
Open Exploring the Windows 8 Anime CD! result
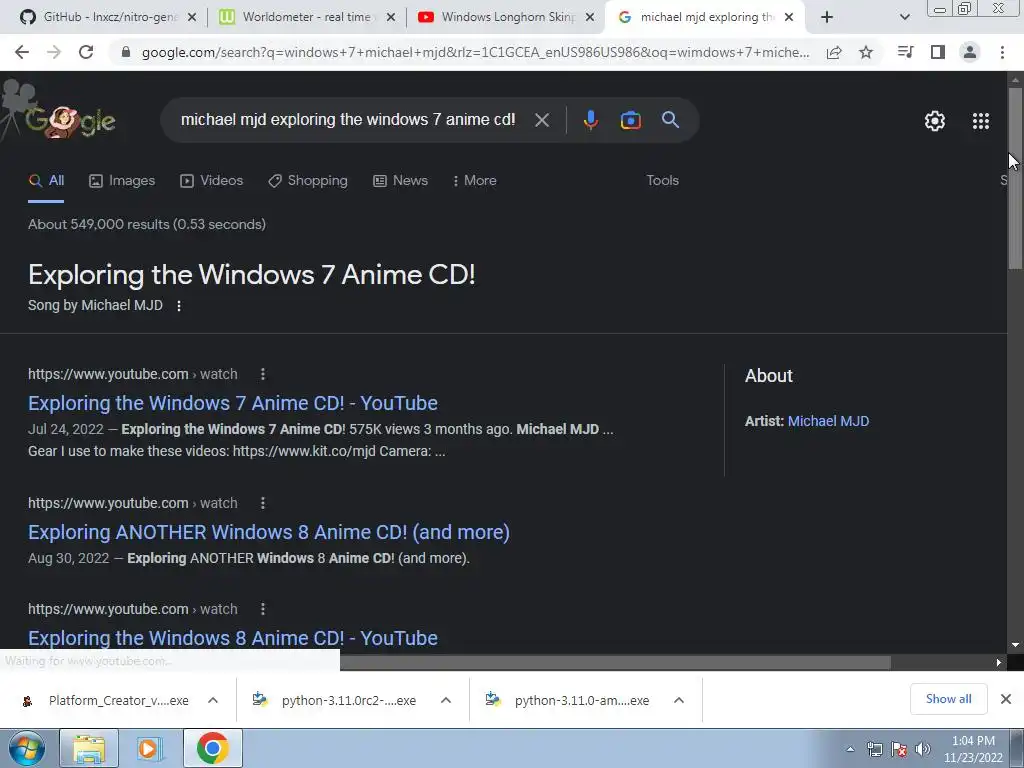(232, 639)
